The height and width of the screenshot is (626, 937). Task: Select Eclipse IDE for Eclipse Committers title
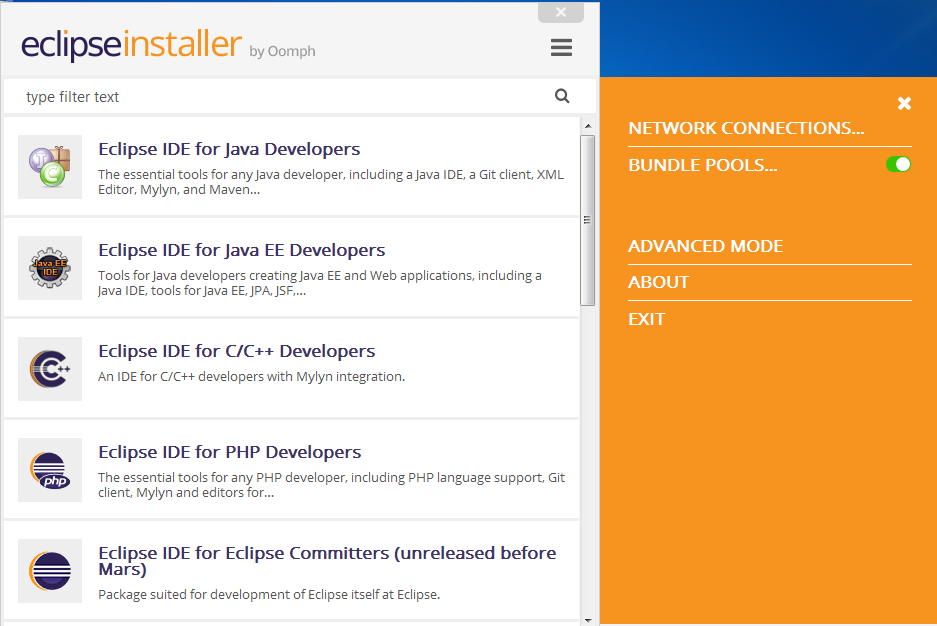pyautogui.click(x=327, y=561)
